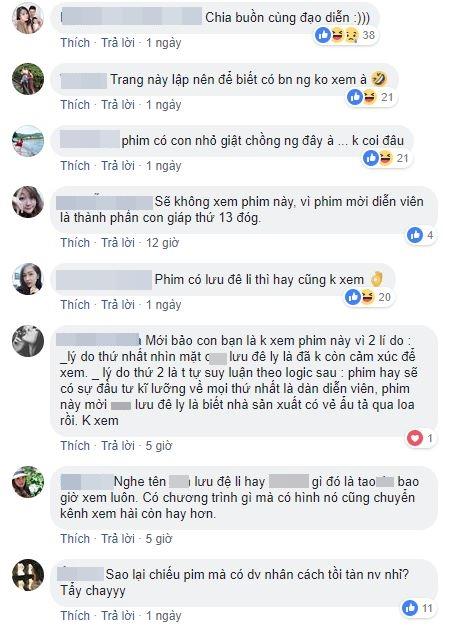The height and width of the screenshot is (635, 460).
Task: Open avatar of 'Chia buồn cùng đạo diễn' commenter
Action: 28,18
